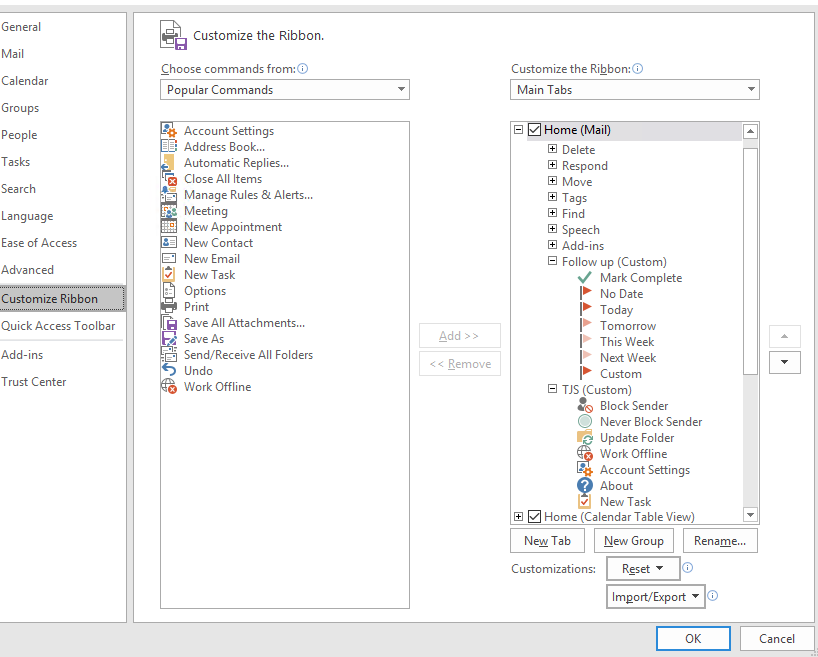
Task: Select the No Date flag icon
Action: click(x=585, y=293)
